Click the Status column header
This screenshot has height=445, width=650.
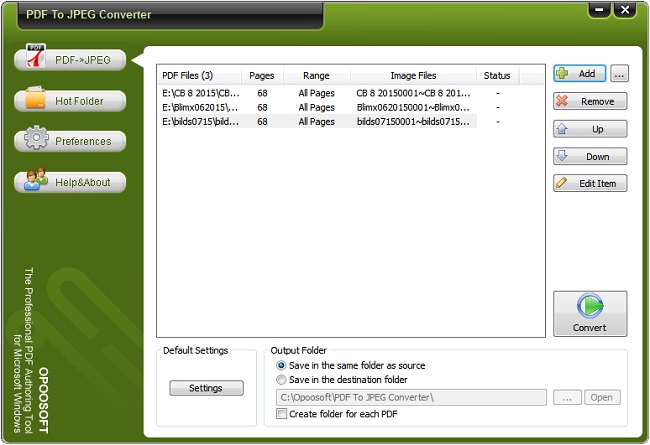click(x=497, y=75)
